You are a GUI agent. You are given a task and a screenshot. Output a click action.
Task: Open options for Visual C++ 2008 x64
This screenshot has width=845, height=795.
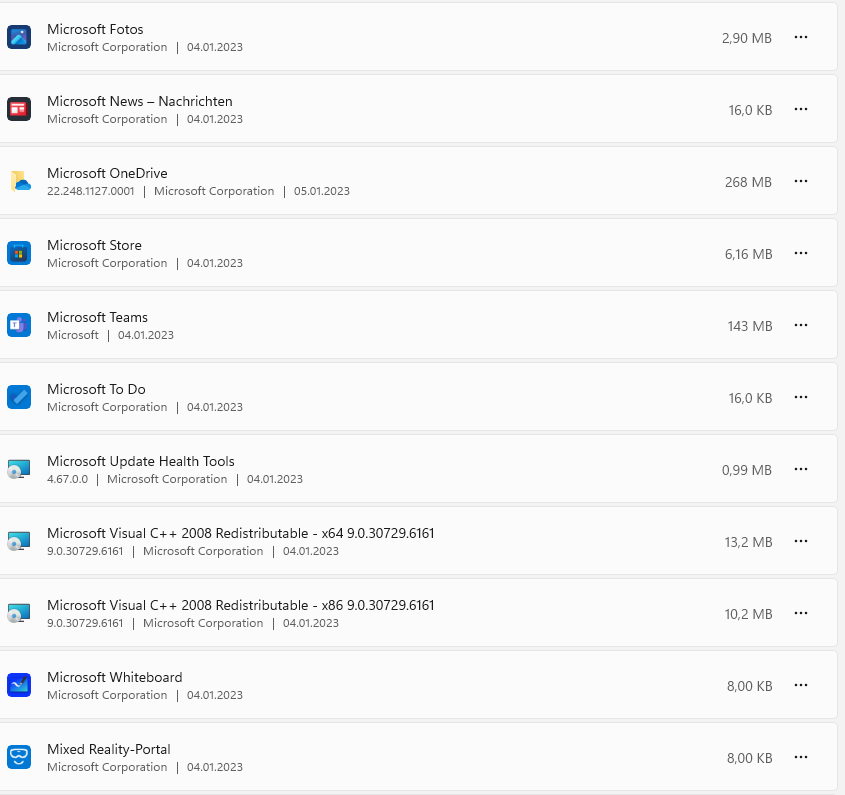(800, 541)
